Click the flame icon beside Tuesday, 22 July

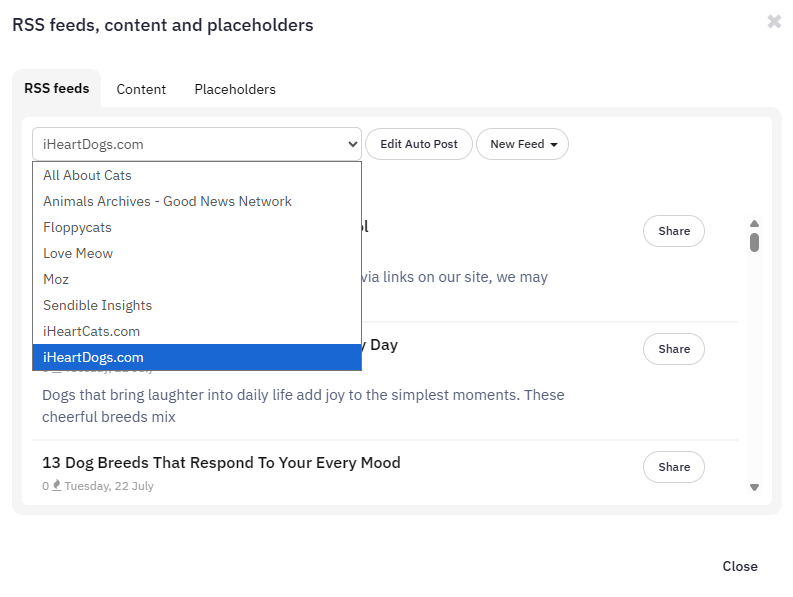(57, 485)
